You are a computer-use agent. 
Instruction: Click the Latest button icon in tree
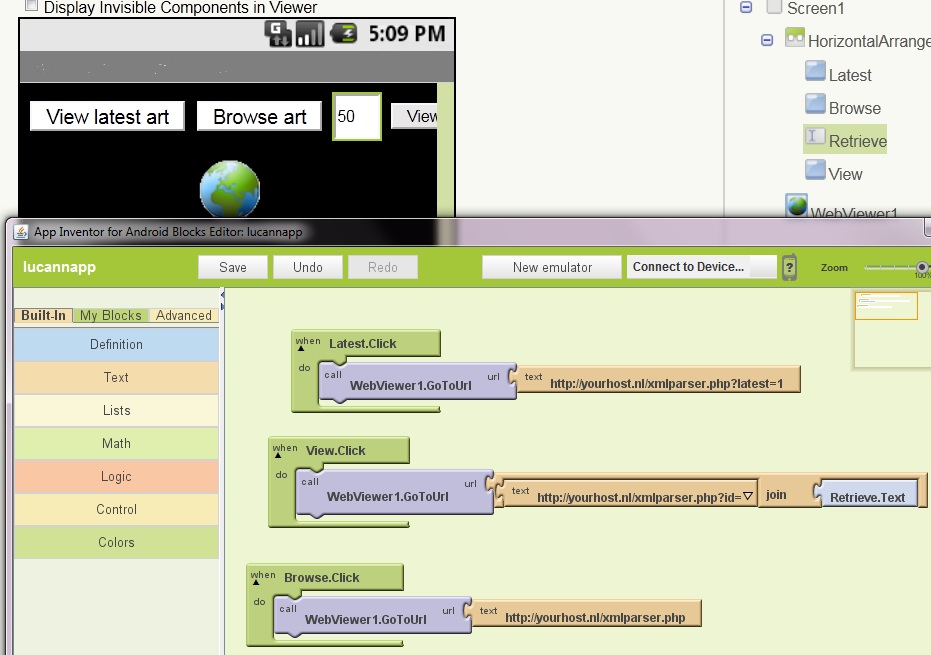815,73
